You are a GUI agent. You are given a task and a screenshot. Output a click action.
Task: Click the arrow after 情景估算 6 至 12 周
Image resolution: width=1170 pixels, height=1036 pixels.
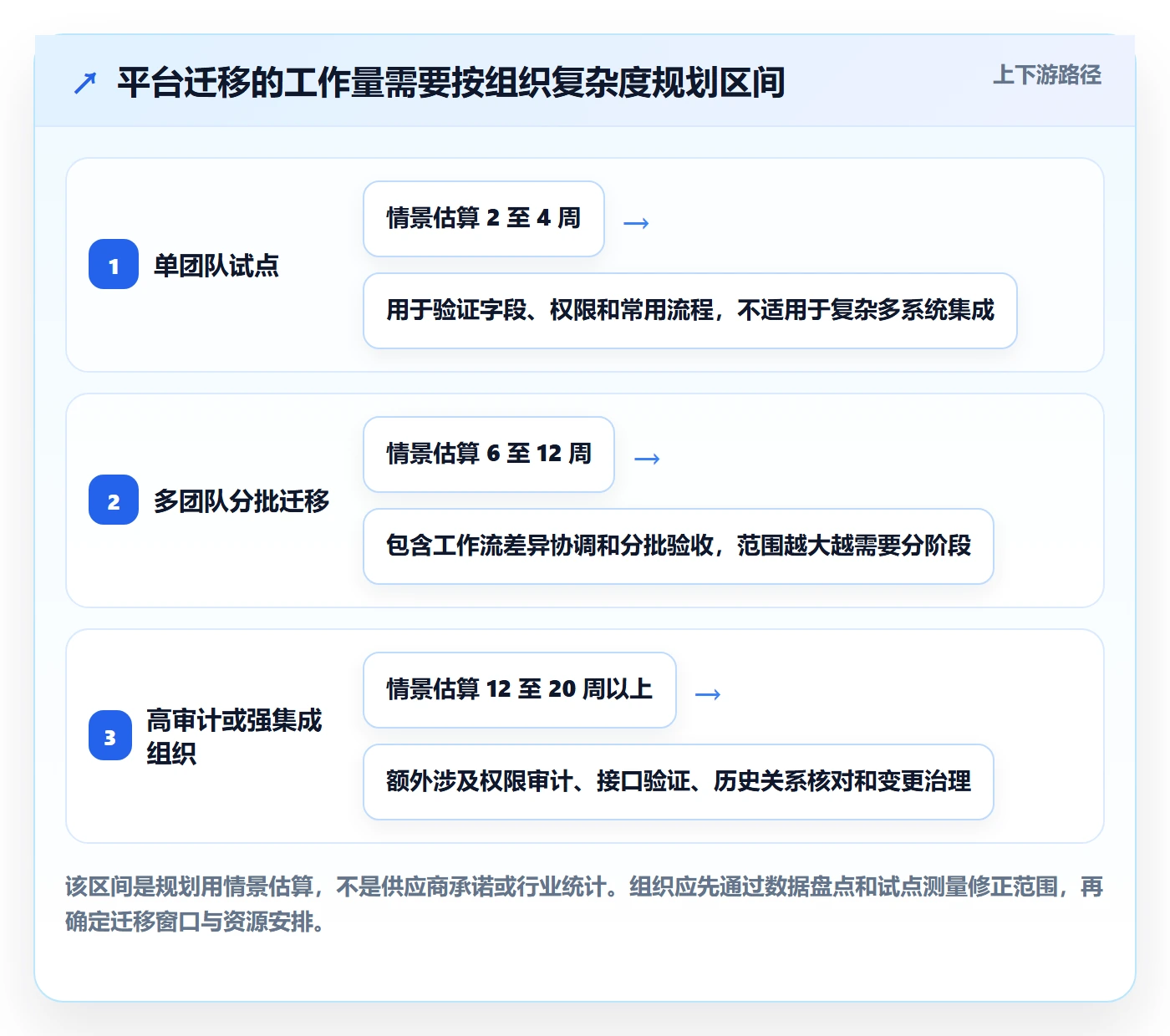(x=647, y=458)
